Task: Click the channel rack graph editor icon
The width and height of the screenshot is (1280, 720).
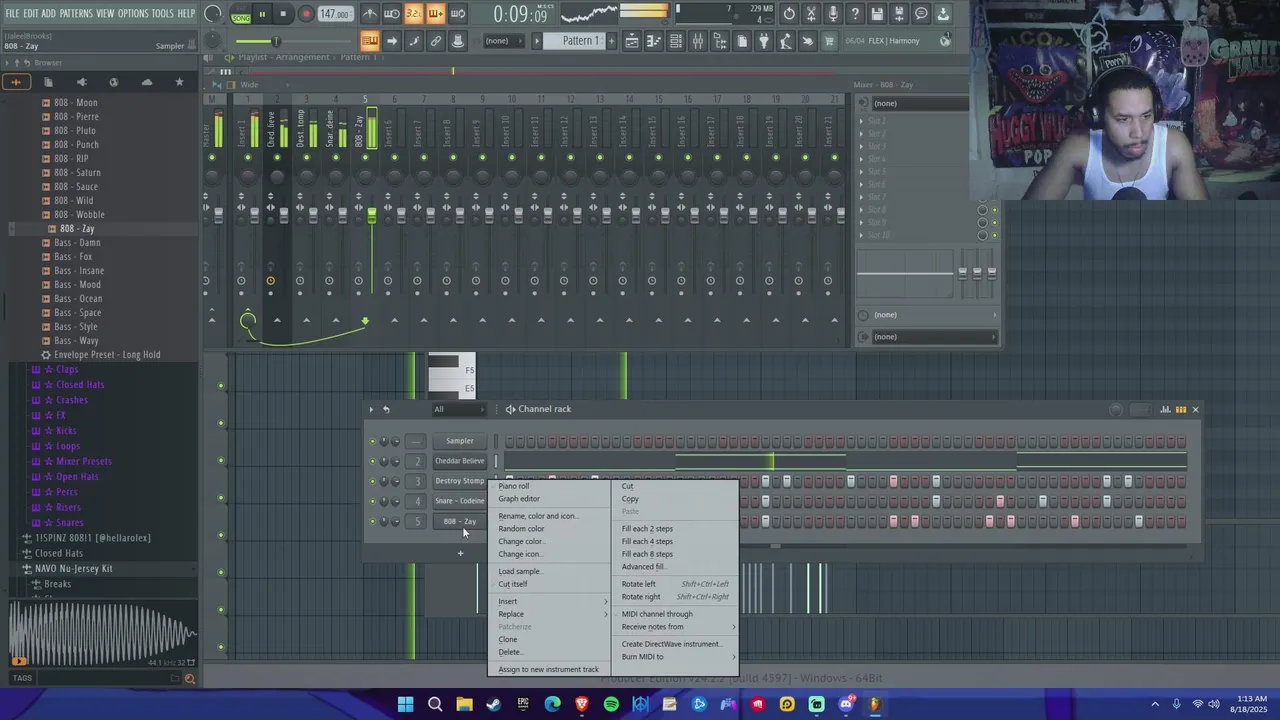Action: coord(1165,409)
